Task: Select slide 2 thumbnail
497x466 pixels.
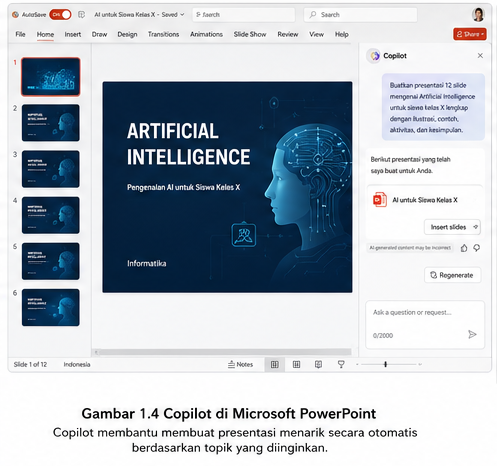Action: coord(51,123)
